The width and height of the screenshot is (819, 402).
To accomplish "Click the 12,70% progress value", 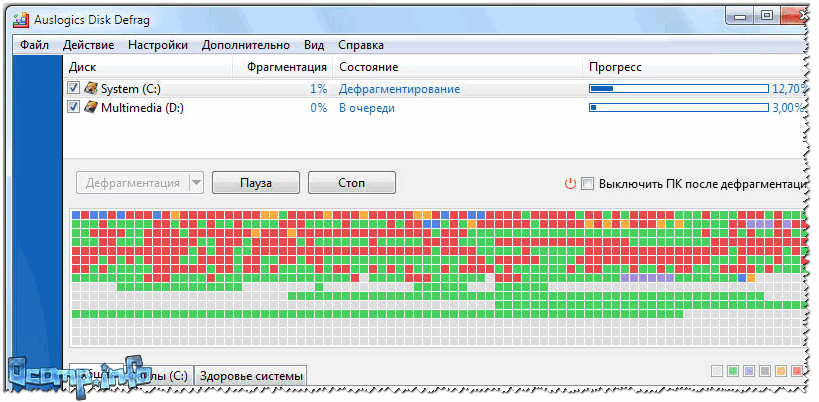I will pyautogui.click(x=787, y=89).
